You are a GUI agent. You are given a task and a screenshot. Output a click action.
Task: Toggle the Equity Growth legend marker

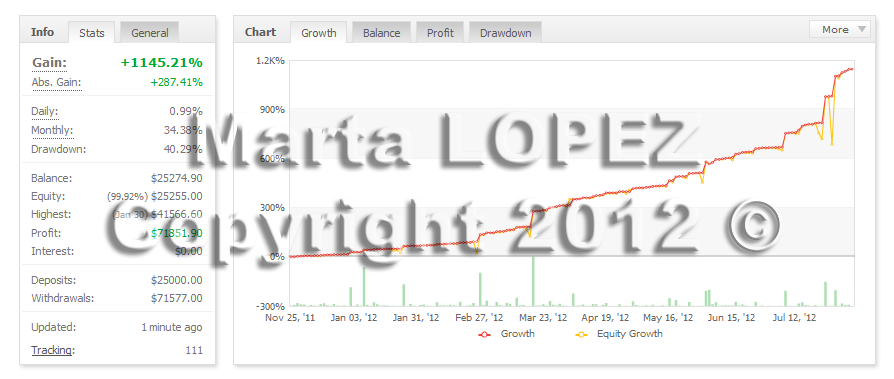(581, 335)
